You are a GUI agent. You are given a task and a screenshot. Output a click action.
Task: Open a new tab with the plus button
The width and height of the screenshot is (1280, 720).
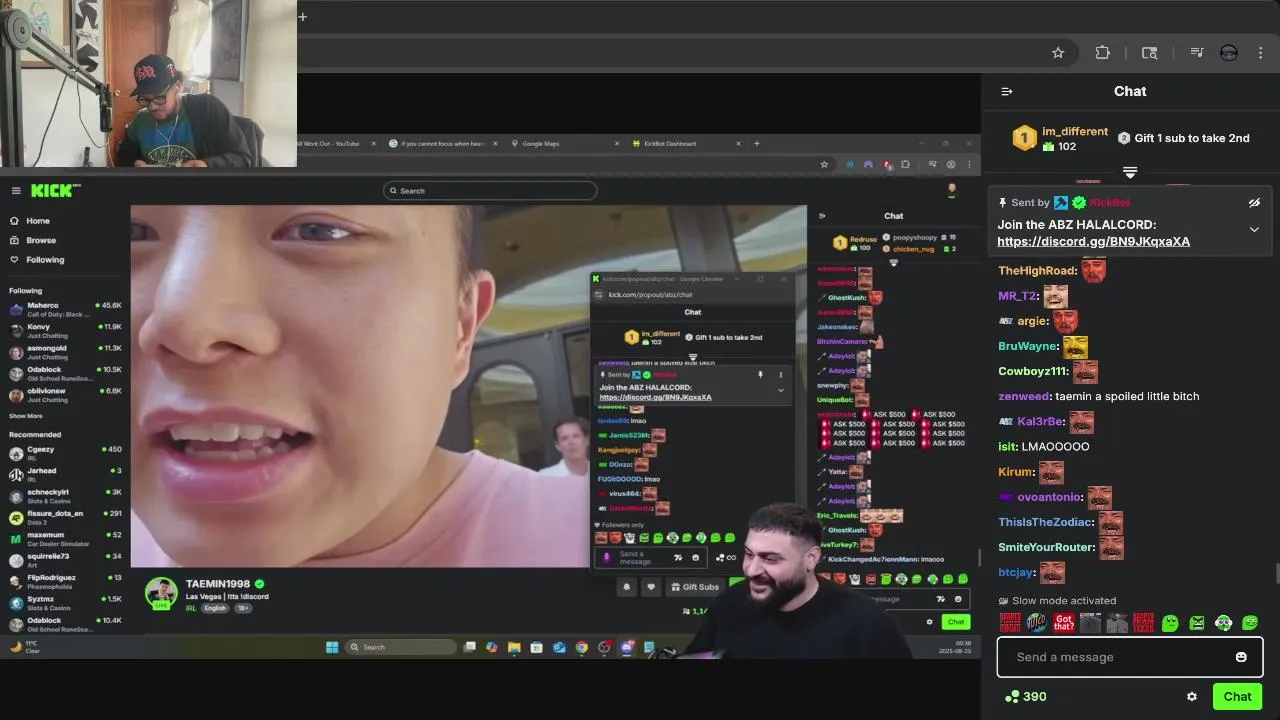pos(302,16)
